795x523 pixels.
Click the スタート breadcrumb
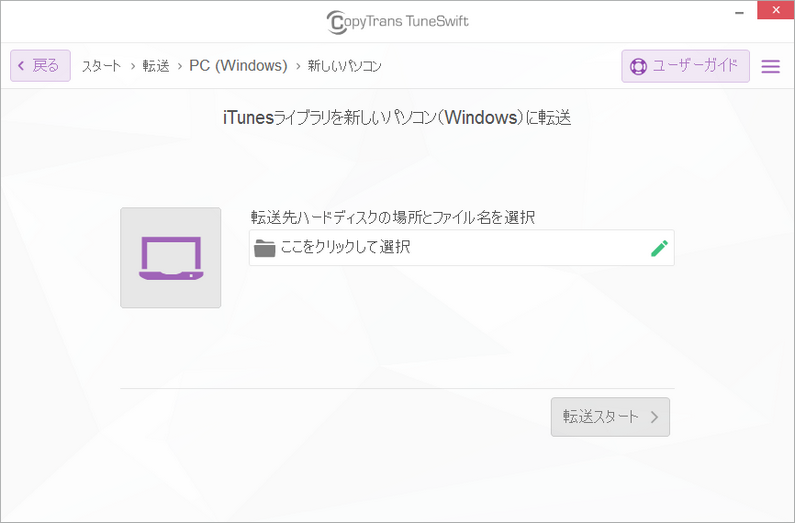click(x=101, y=66)
